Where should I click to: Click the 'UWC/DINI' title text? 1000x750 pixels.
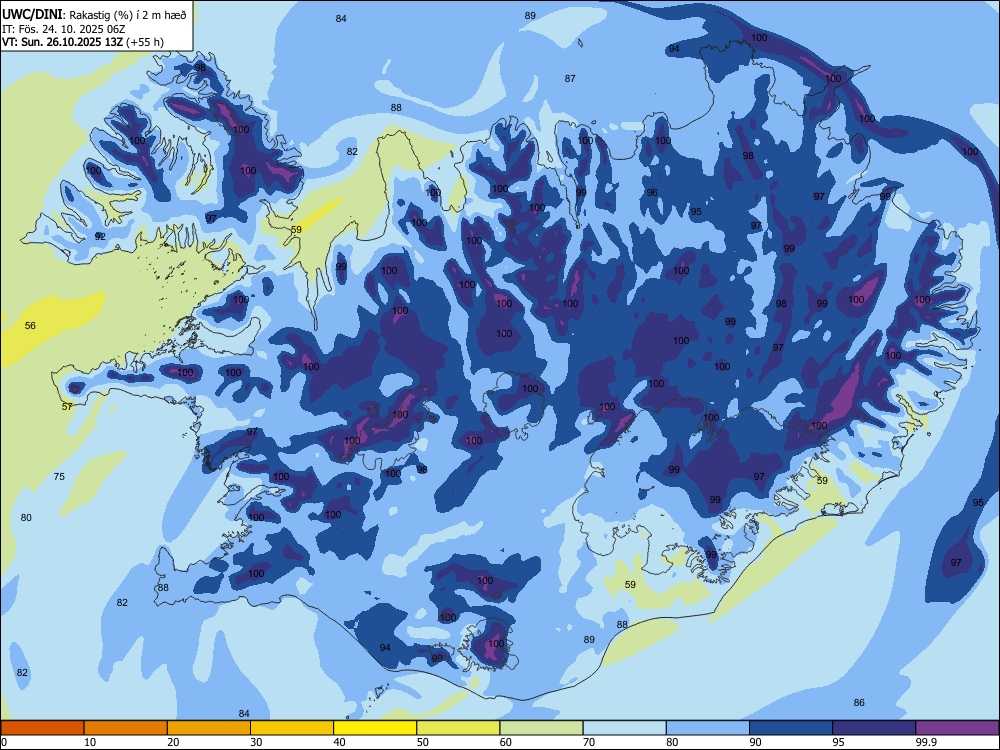[x=33, y=15]
